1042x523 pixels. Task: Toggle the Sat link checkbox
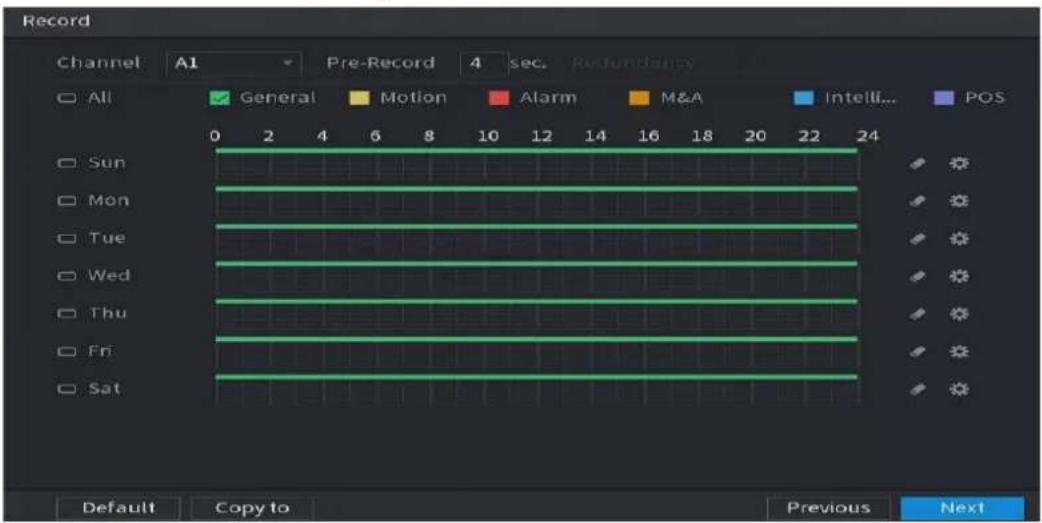coord(66,389)
